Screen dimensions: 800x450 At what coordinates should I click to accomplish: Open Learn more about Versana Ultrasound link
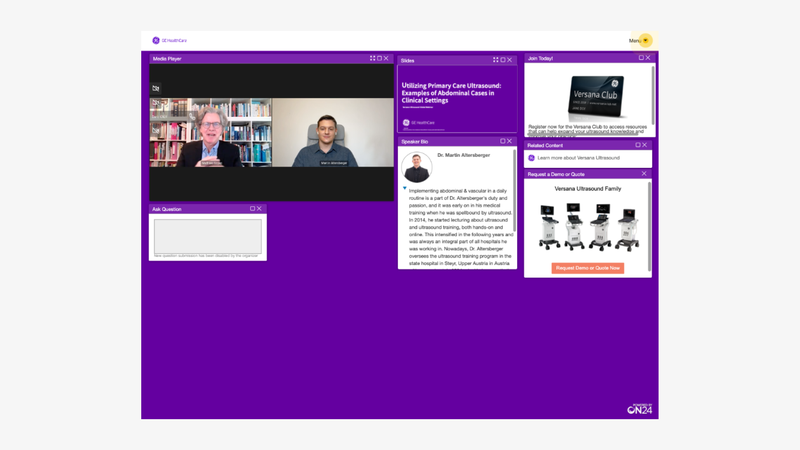(x=579, y=158)
